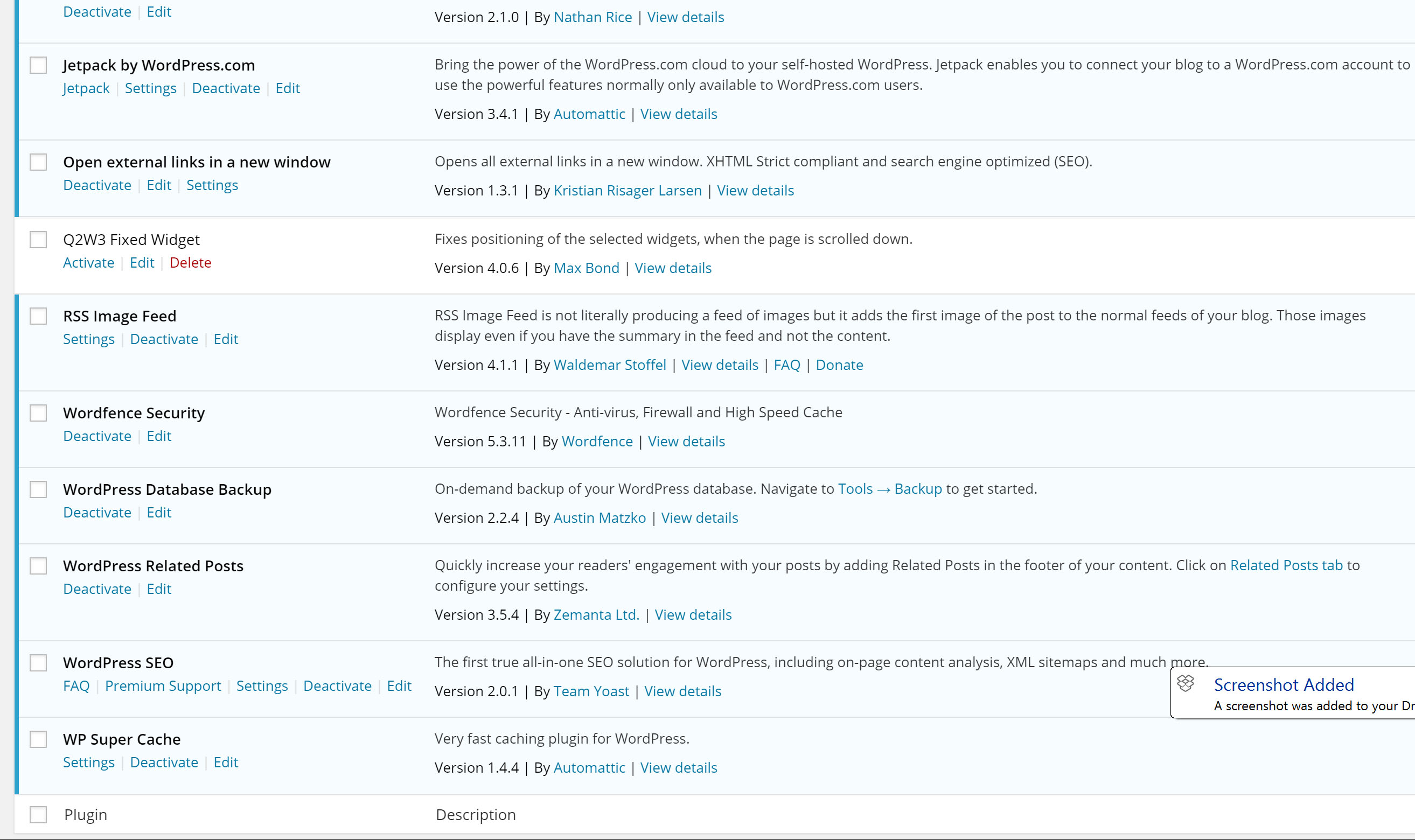Check the Wordfence Security plugin checkbox
The image size is (1415, 840).
click(x=38, y=412)
